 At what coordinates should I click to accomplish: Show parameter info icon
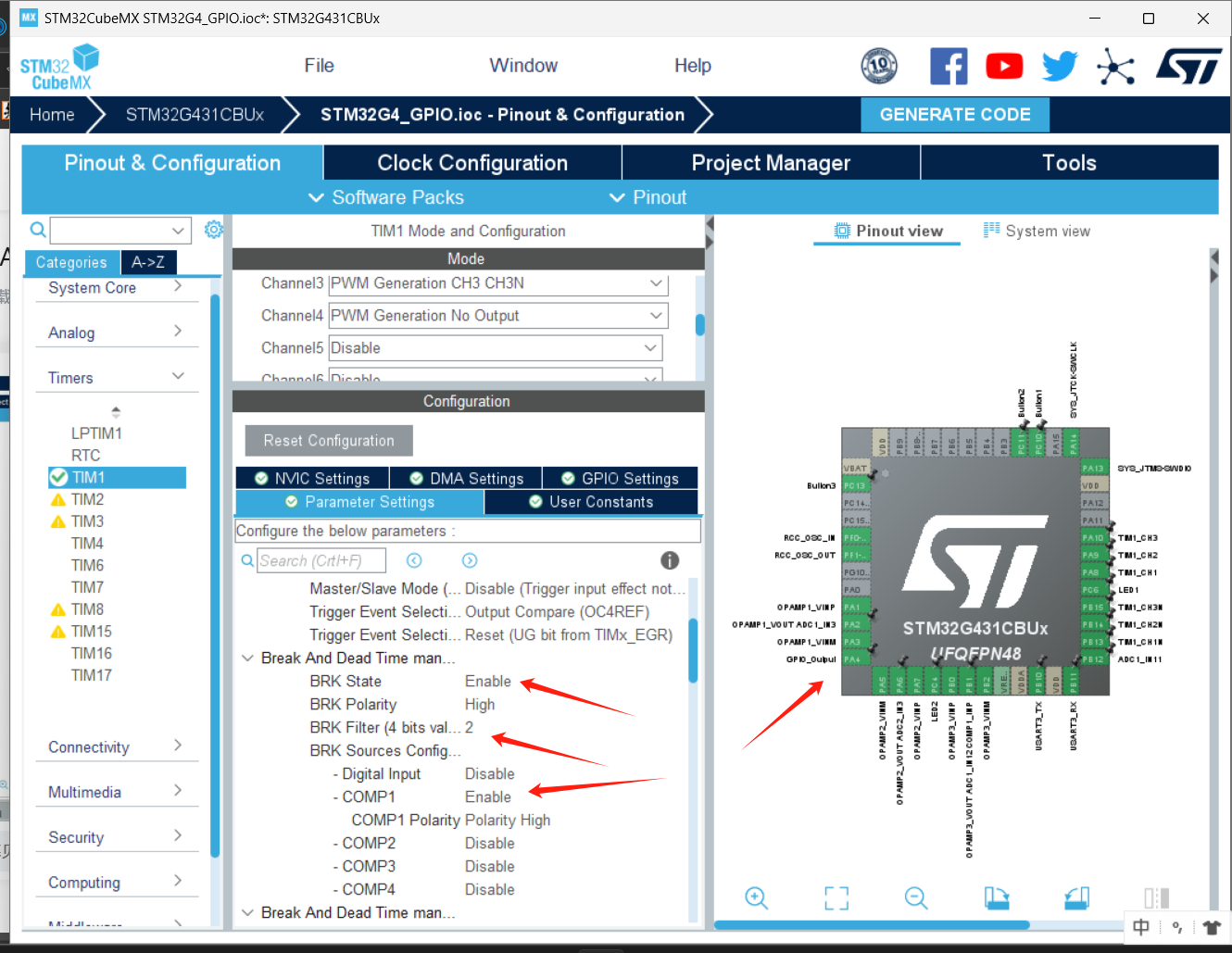[670, 560]
